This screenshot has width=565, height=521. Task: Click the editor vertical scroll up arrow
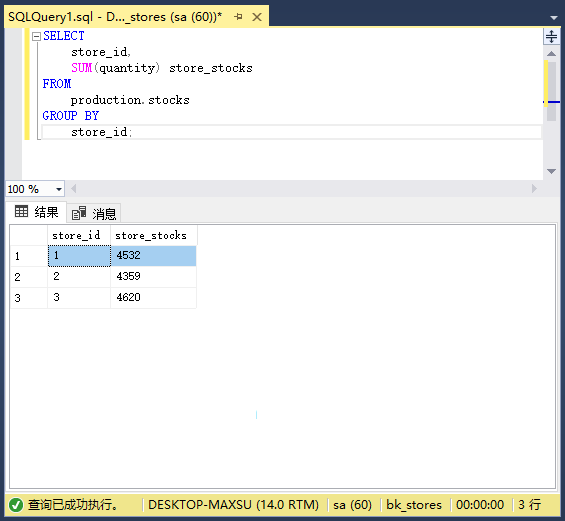point(551,54)
